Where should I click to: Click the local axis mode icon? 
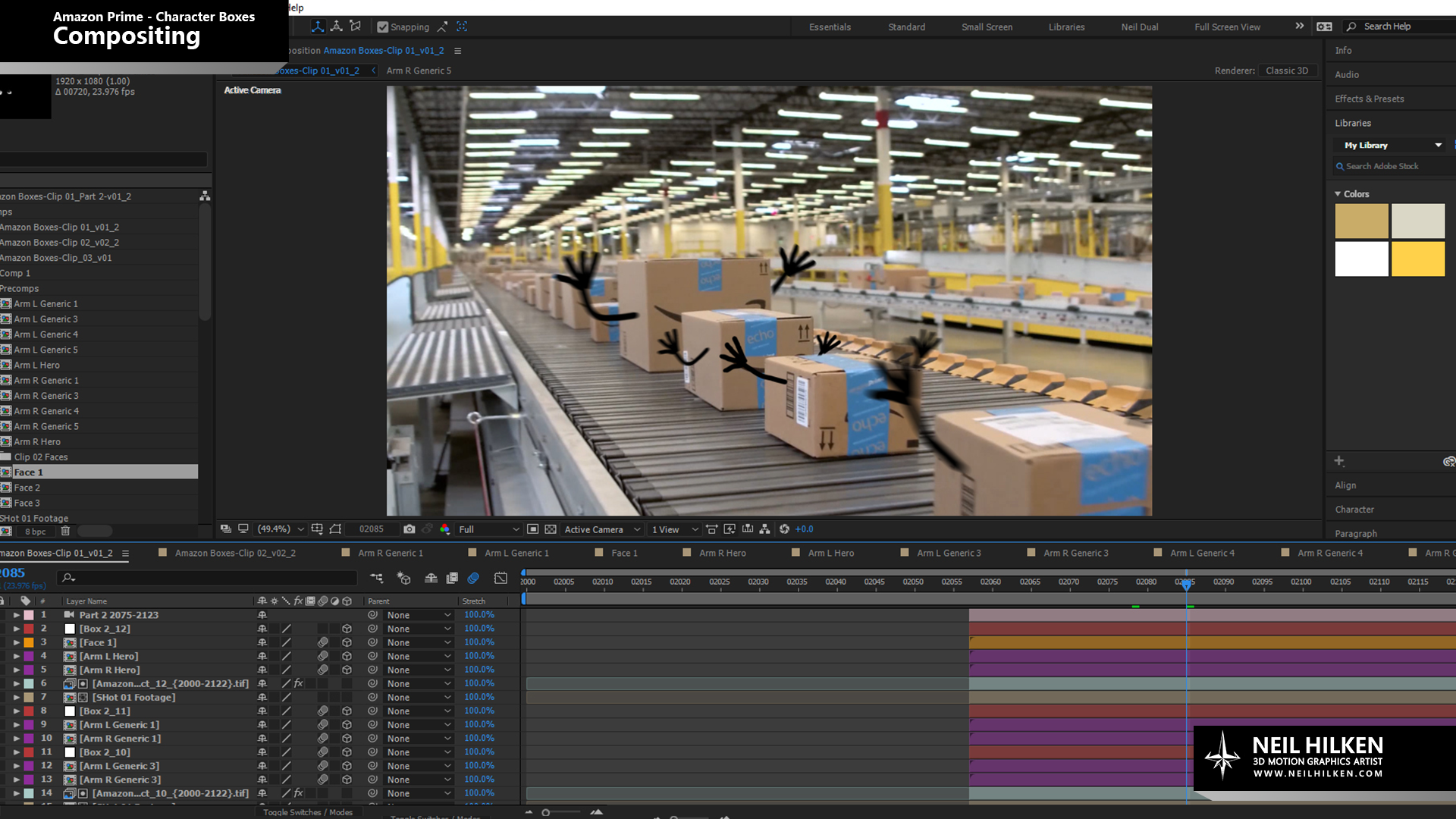(318, 27)
